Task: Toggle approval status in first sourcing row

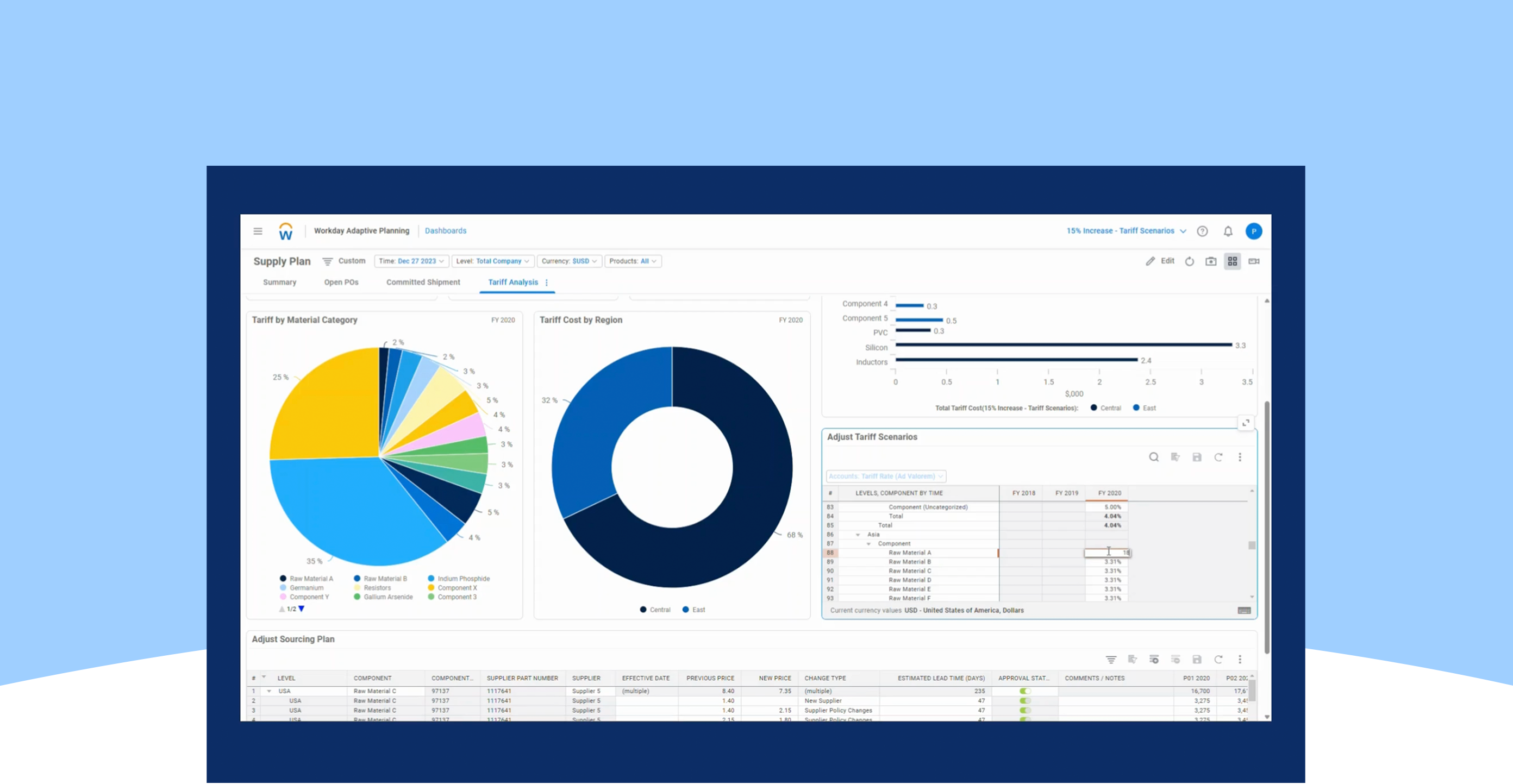Action: click(x=1026, y=692)
